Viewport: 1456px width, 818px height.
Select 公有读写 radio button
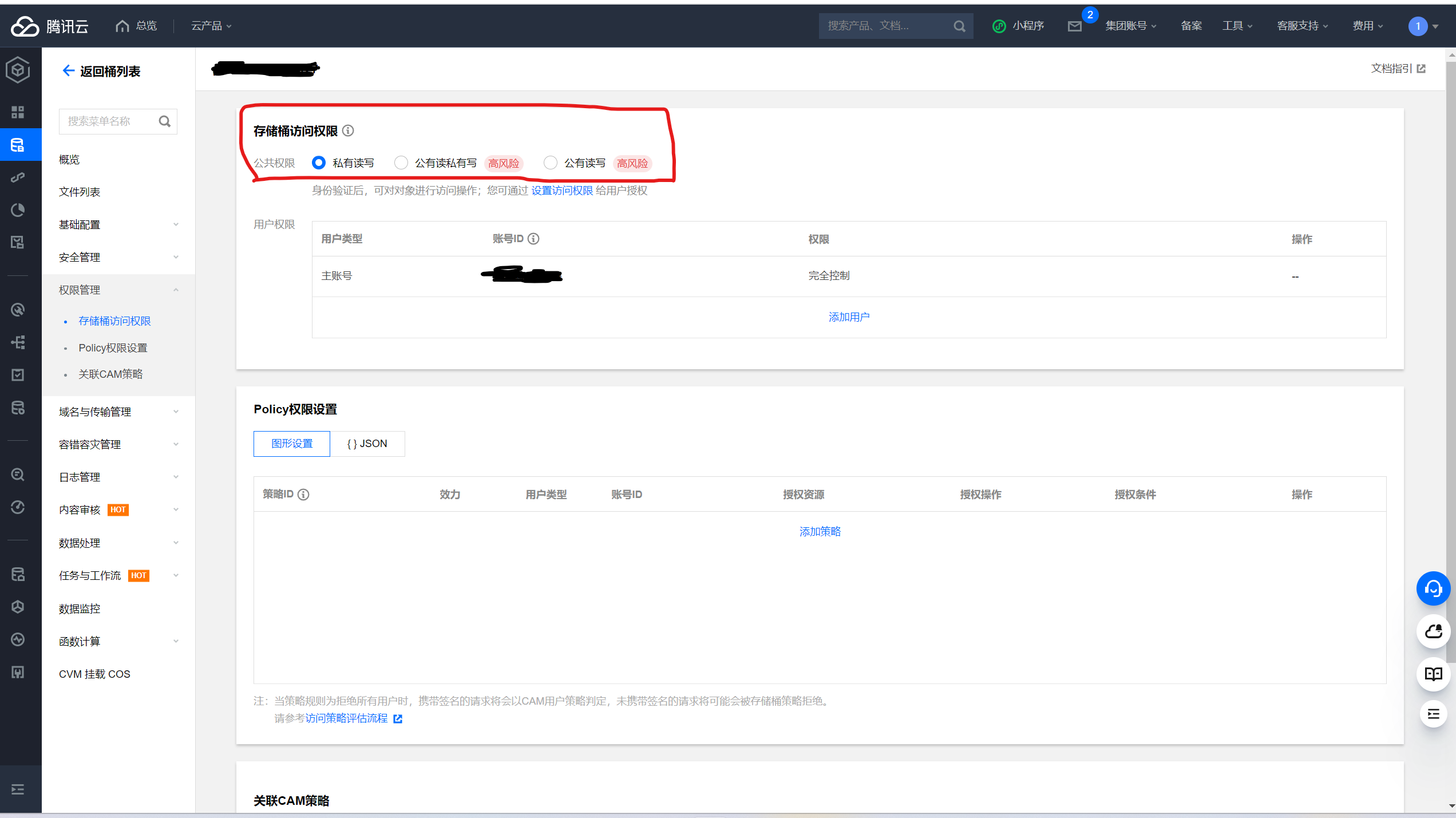click(550, 163)
